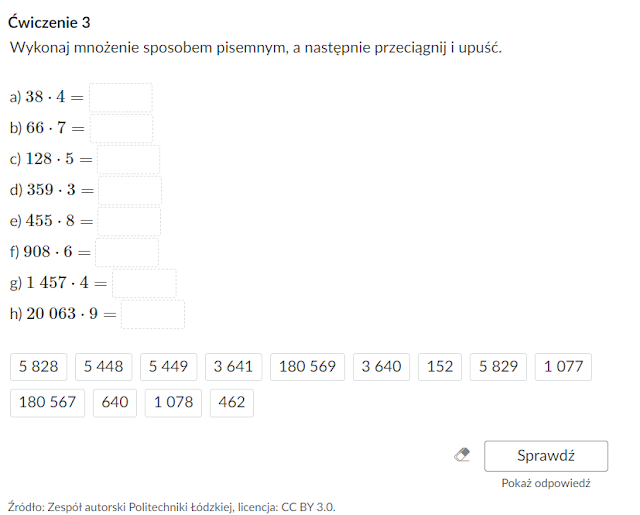Pick the 462 answer tile
640x515 pixels.
pos(231,403)
